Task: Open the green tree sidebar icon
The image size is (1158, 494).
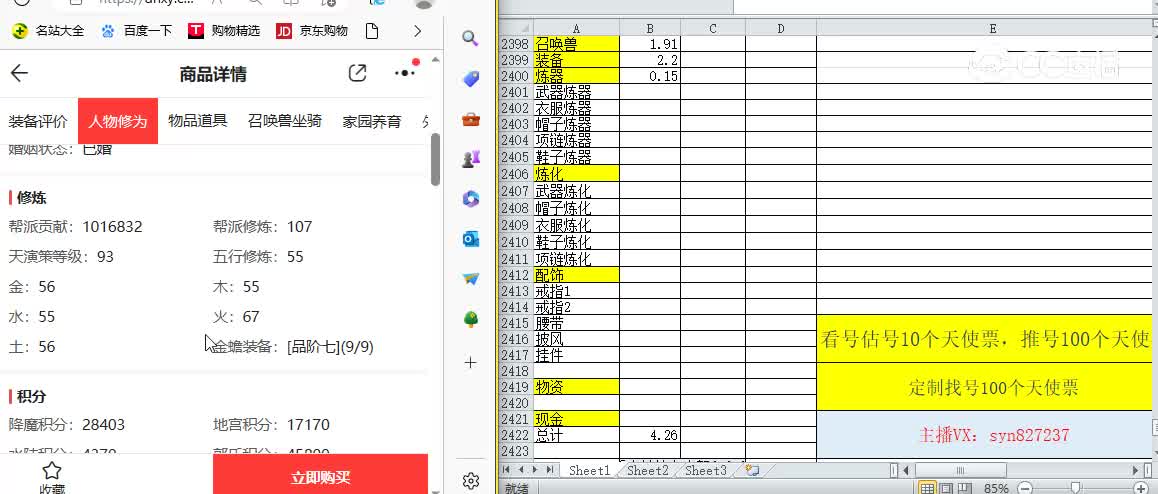Action: point(470,319)
